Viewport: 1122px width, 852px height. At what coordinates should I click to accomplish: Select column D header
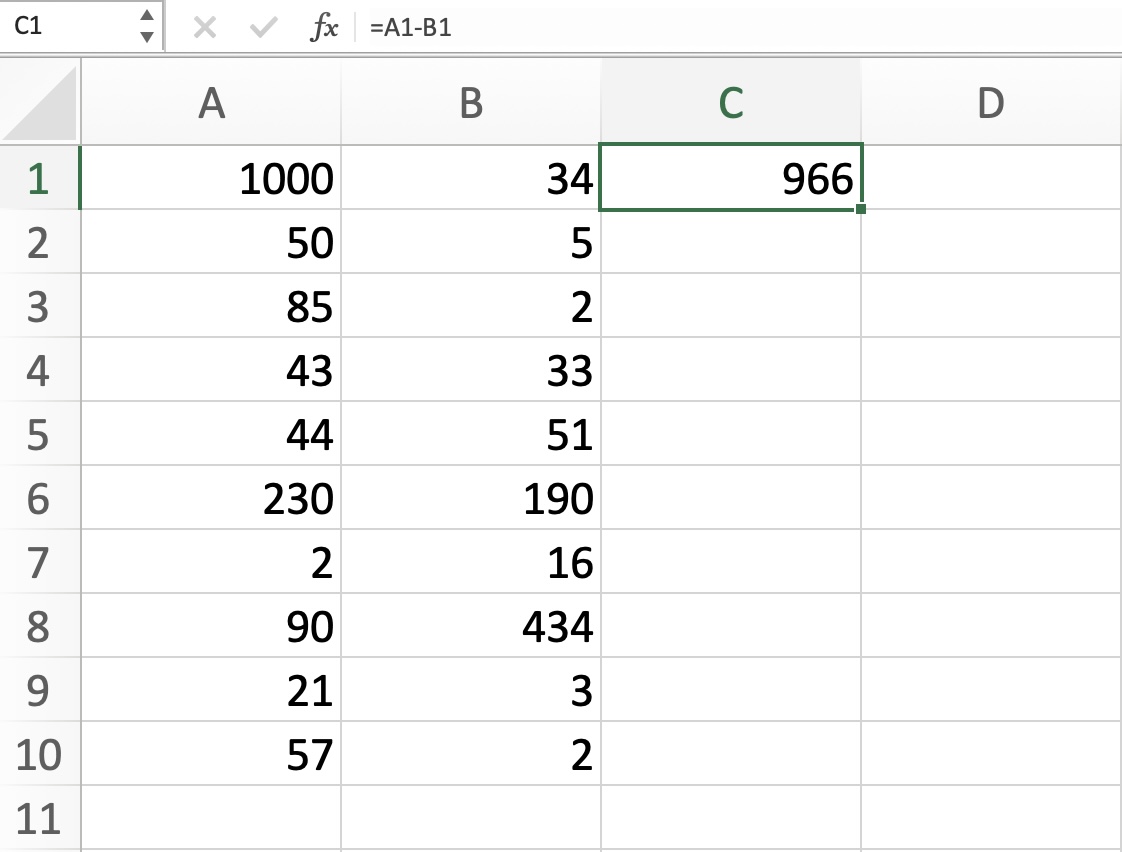pyautogui.click(x=991, y=102)
